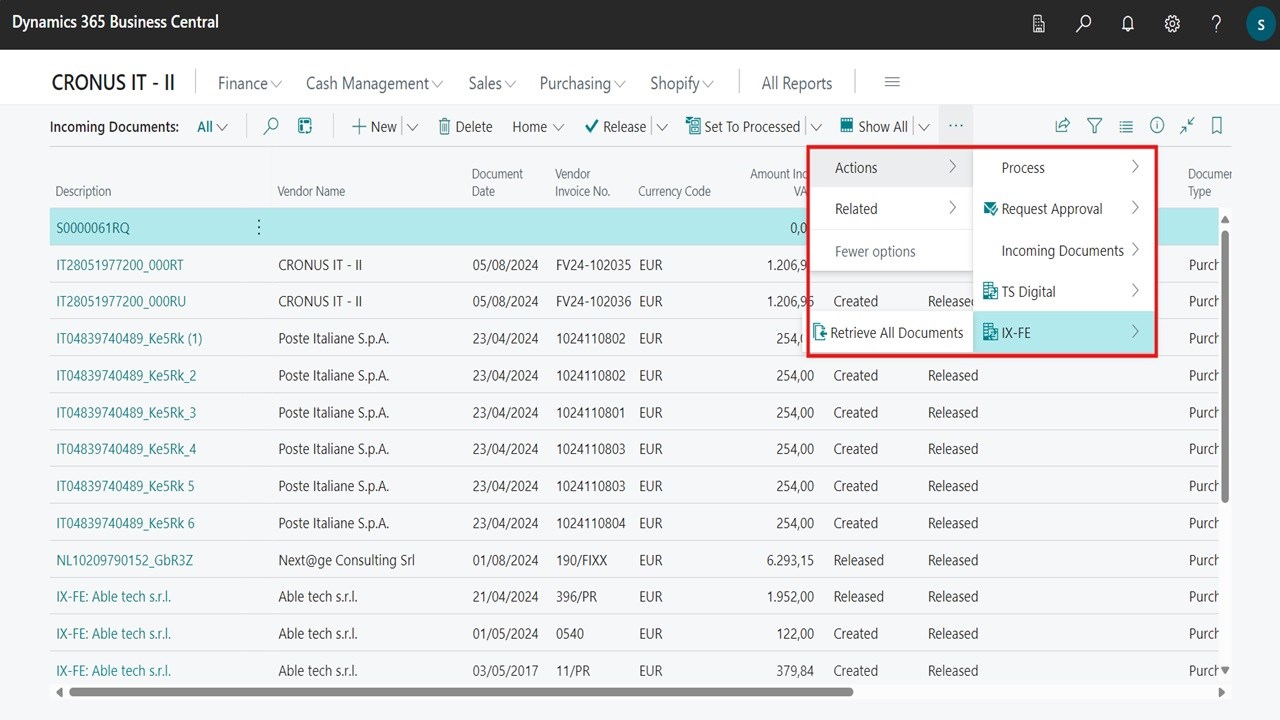Expand the Cash Management menu
The width and height of the screenshot is (1280, 720).
point(375,83)
